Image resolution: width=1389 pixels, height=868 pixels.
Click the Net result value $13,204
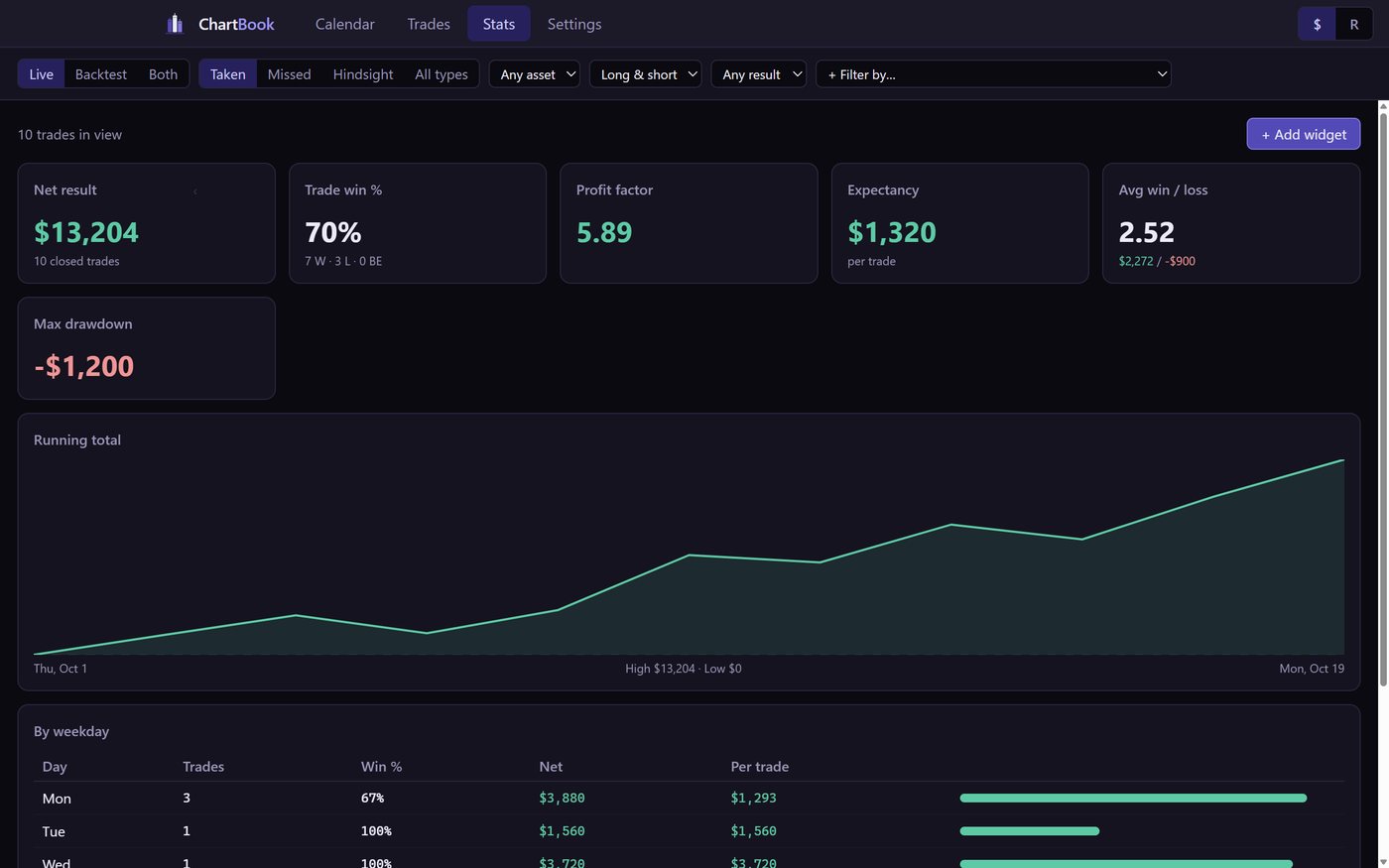point(86,232)
